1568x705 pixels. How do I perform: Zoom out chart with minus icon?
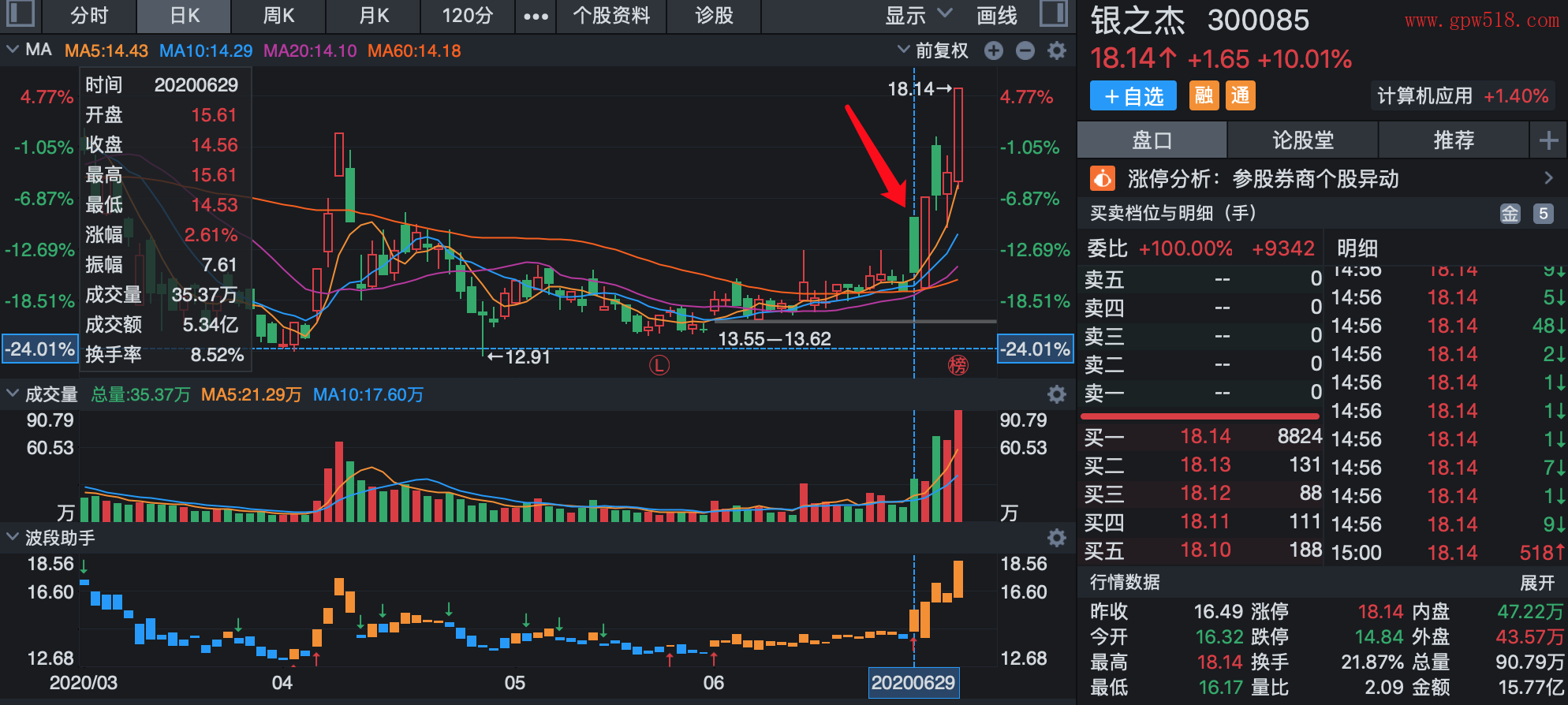coord(1025,51)
